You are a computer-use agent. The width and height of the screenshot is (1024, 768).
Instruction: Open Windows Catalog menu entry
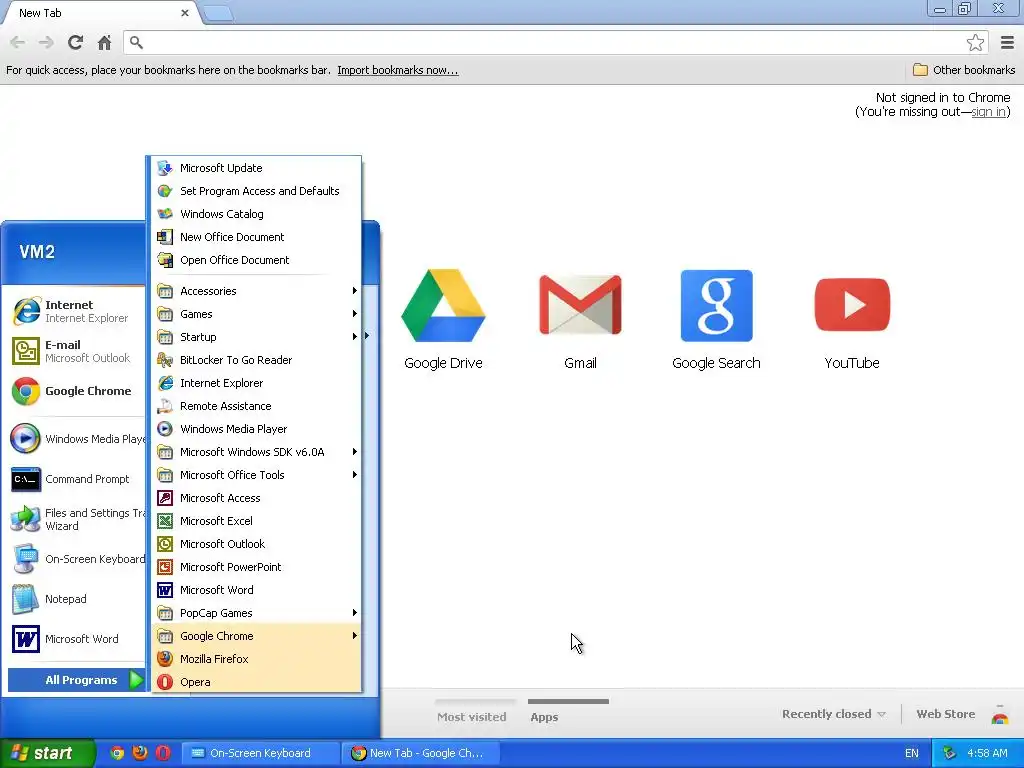pos(257,214)
